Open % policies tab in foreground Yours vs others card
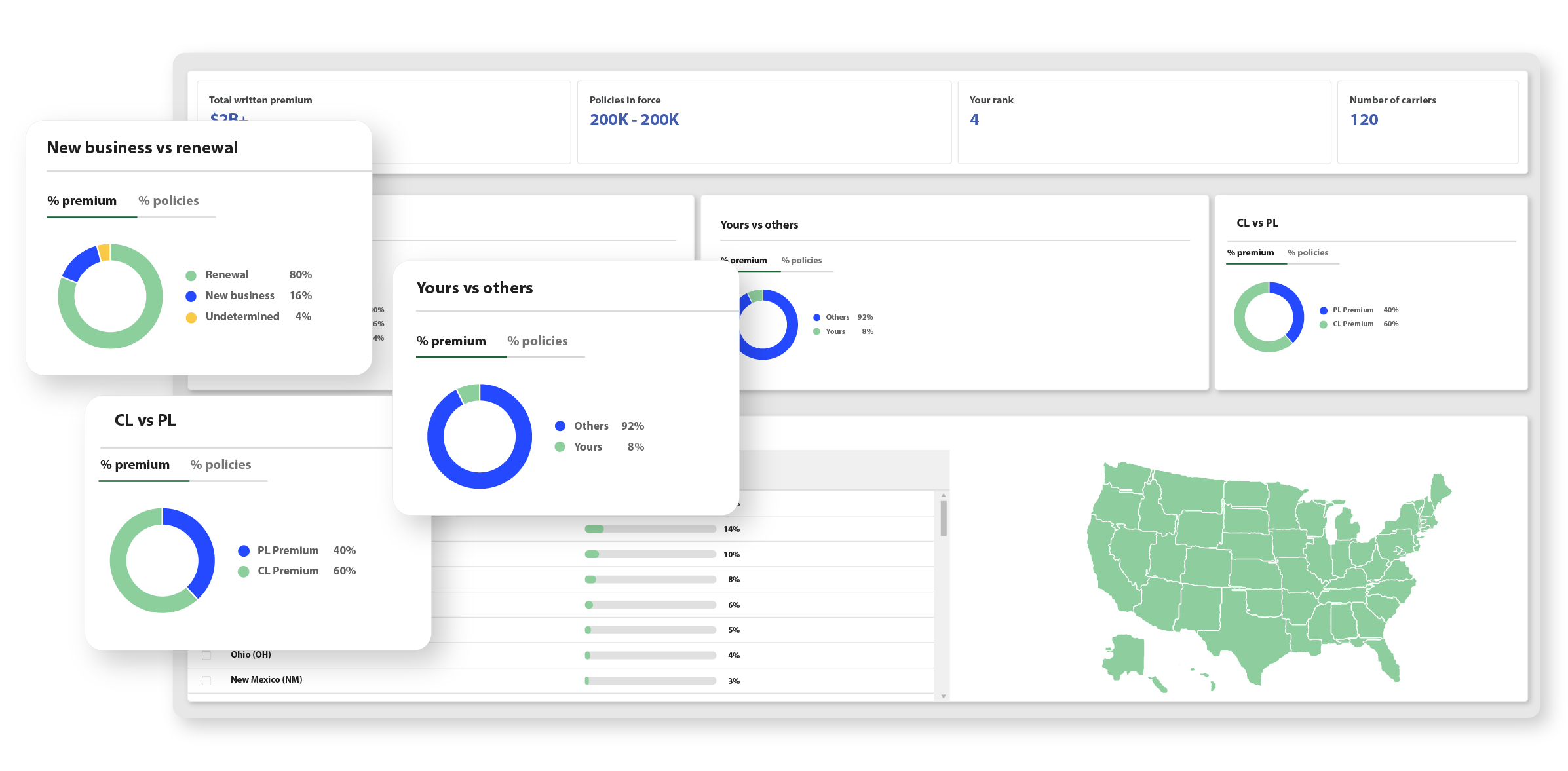 tap(537, 341)
